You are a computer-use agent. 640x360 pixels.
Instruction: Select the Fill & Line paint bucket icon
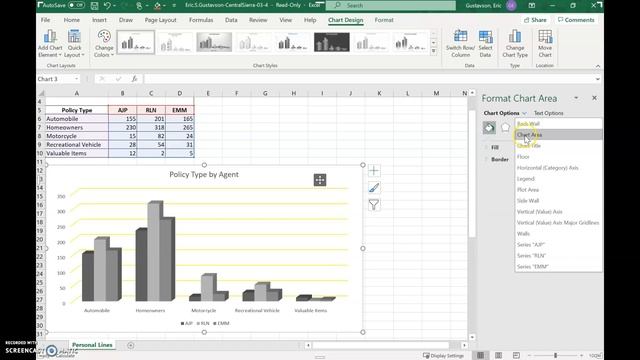[x=489, y=128]
